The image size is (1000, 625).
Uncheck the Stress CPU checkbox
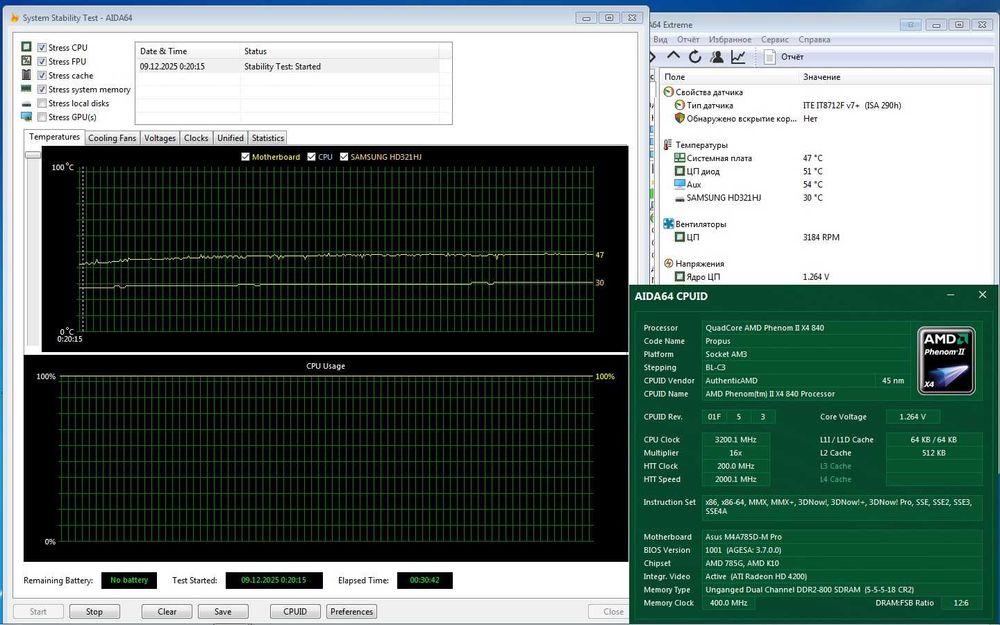tap(42, 47)
